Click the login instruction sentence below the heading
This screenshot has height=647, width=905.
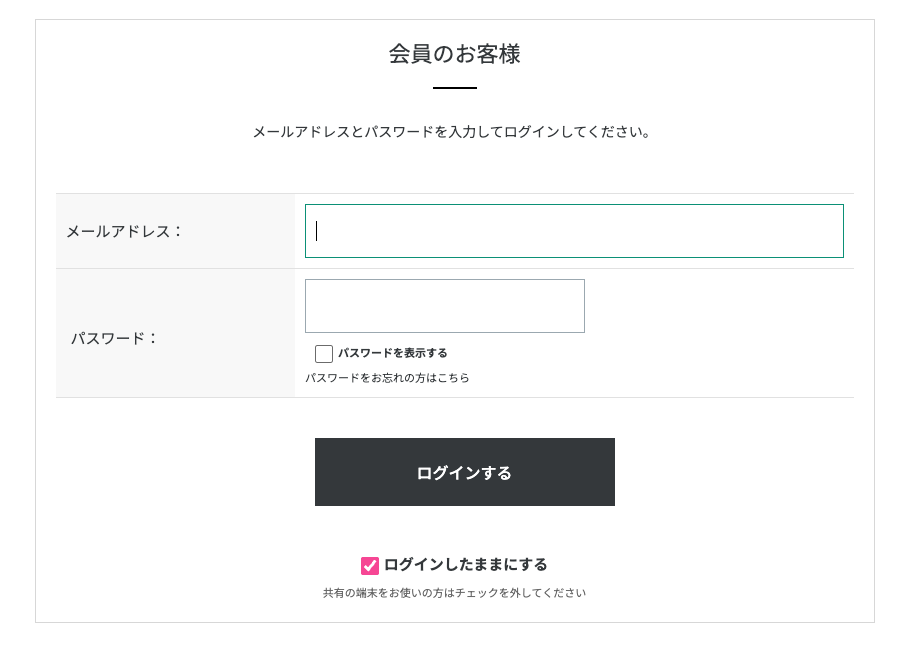pos(455,132)
